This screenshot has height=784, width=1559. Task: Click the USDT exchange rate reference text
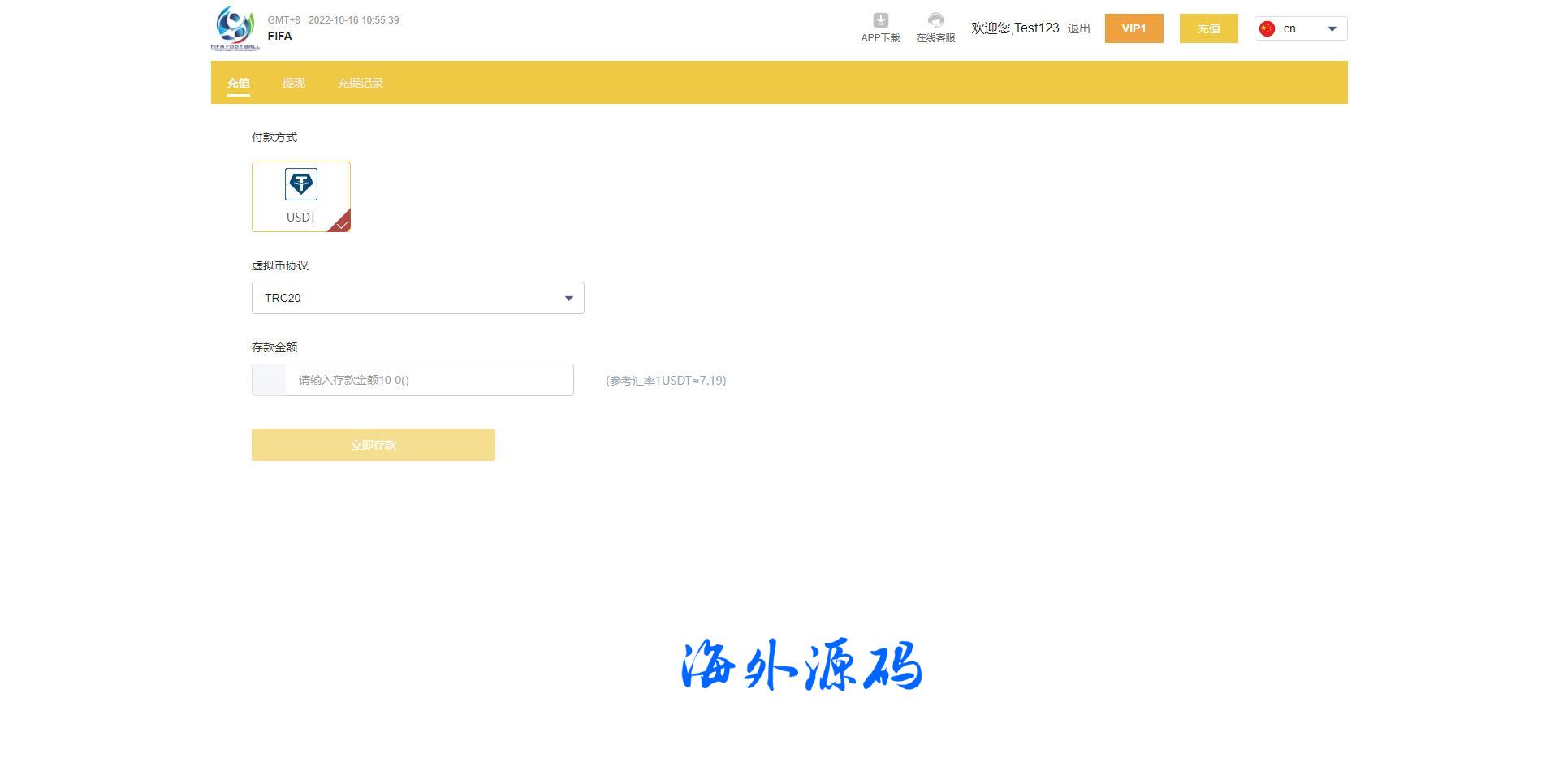[666, 381]
